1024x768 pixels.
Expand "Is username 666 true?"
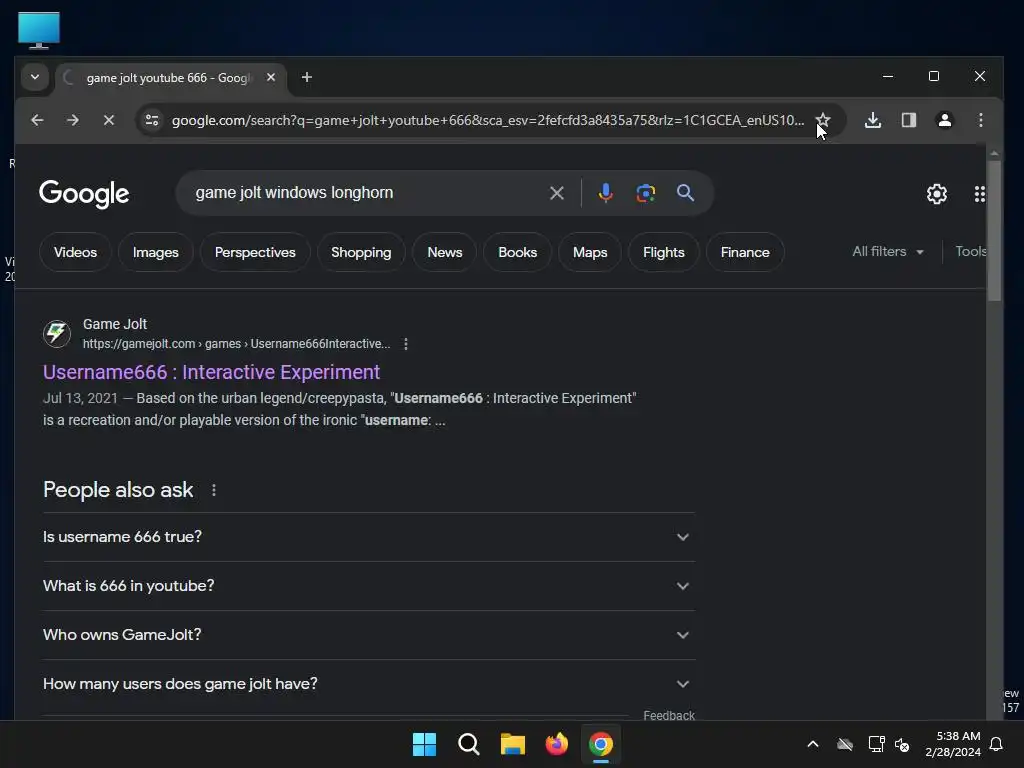(x=369, y=537)
